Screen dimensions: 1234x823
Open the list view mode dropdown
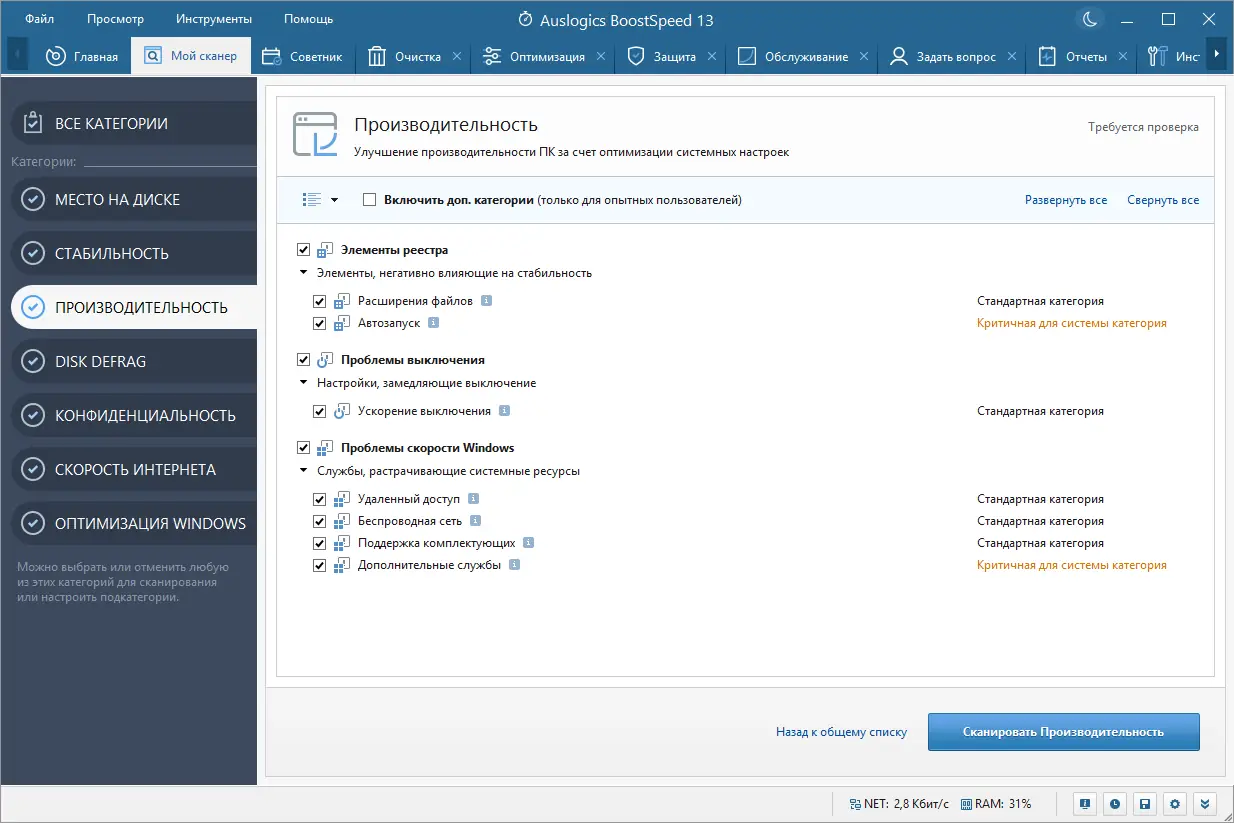coord(320,200)
